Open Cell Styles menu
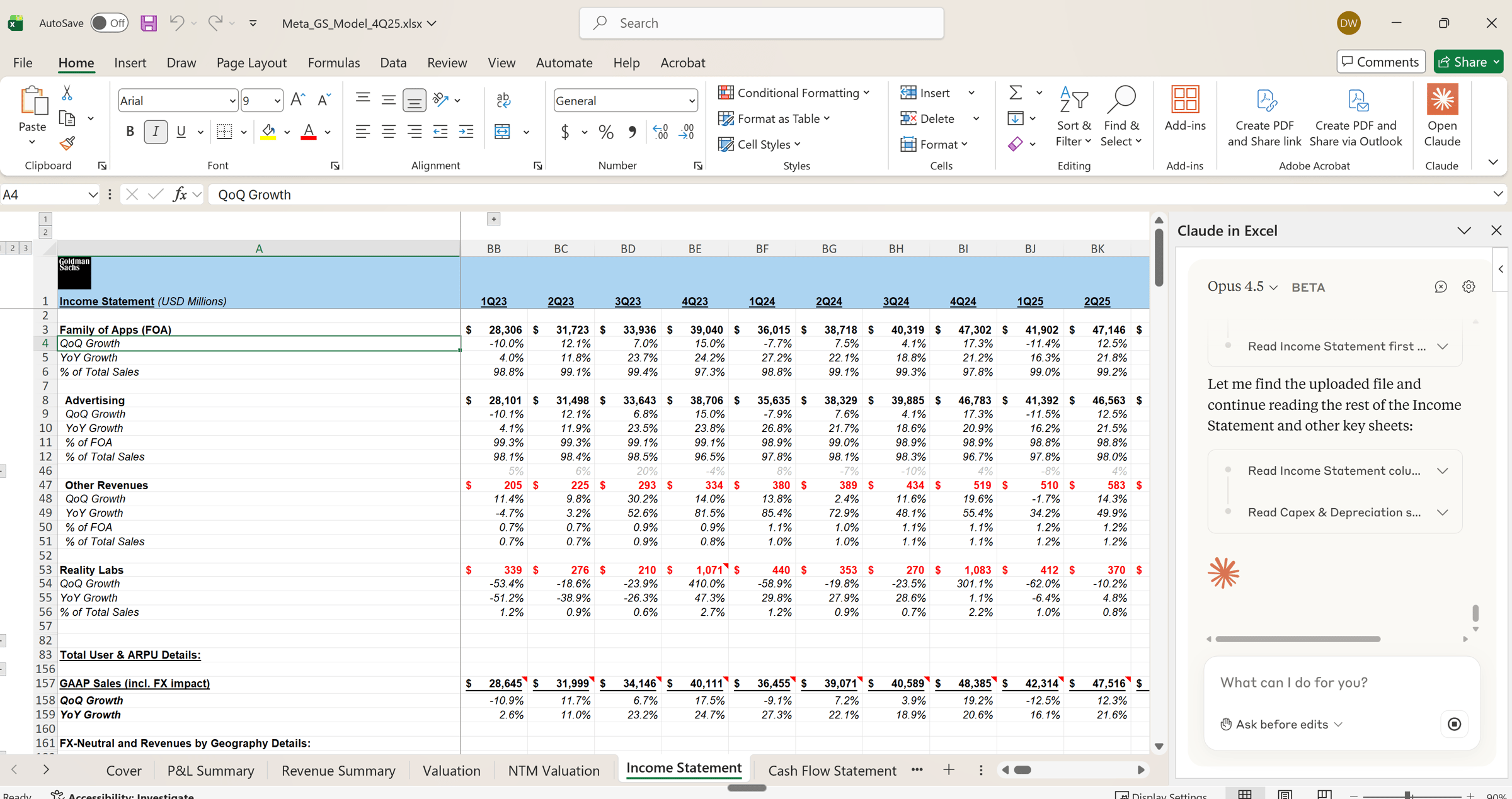The image size is (1512, 799). tap(760, 144)
